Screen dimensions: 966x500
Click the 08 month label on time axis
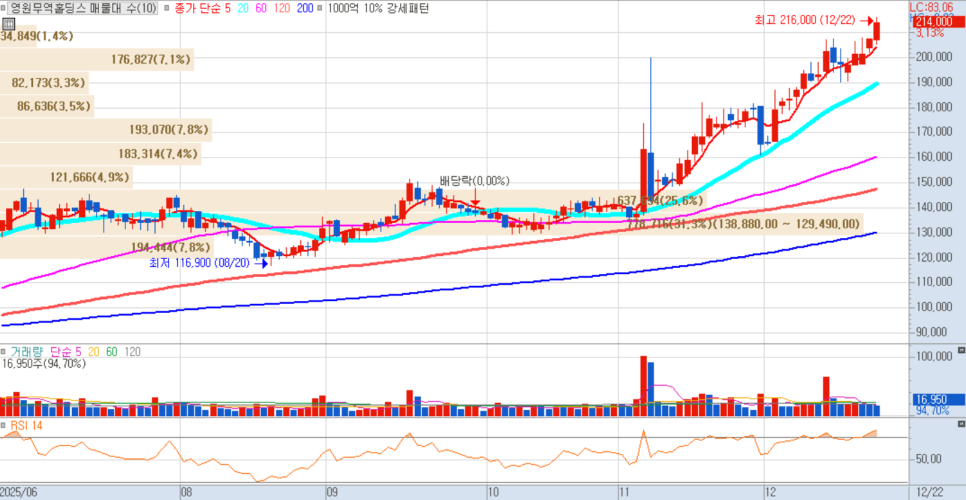click(186, 492)
